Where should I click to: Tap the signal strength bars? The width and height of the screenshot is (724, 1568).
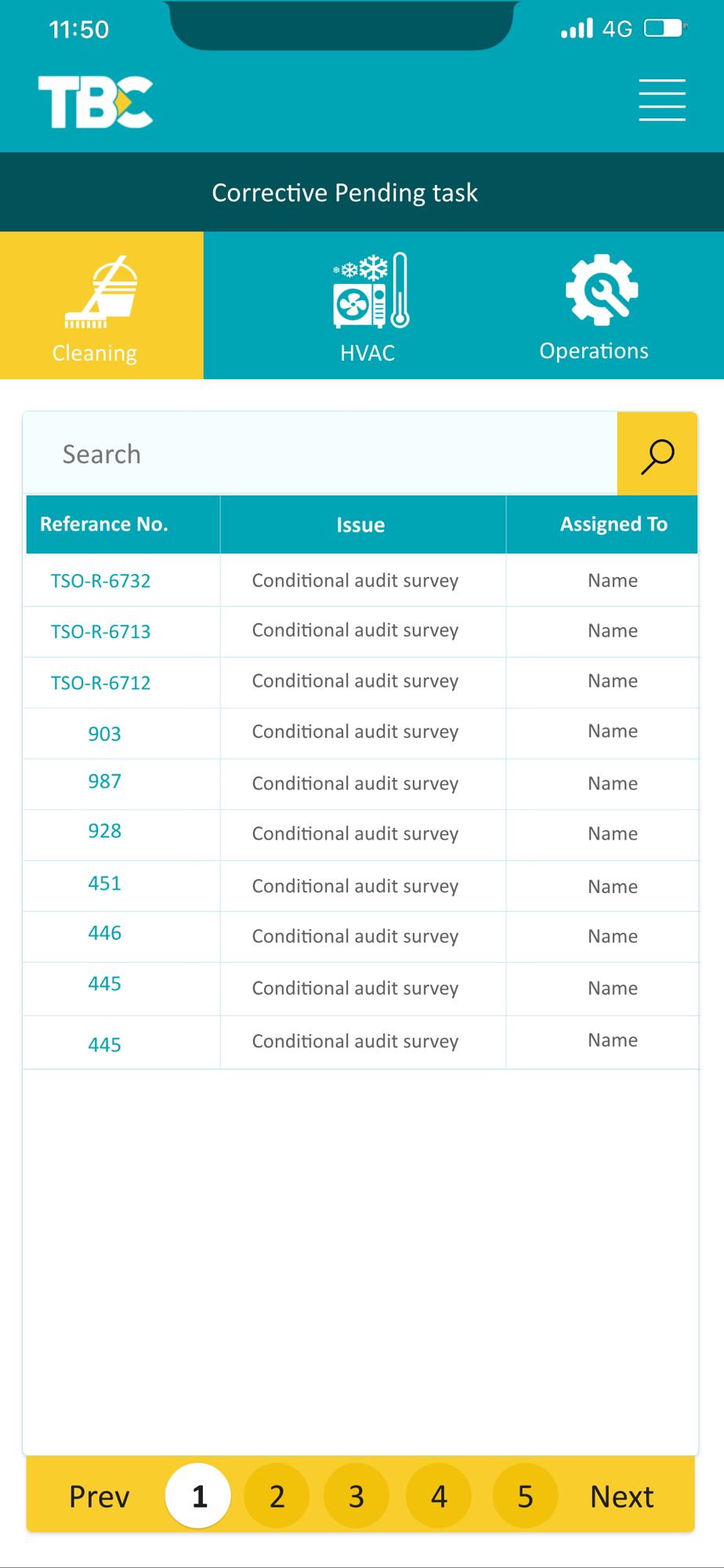pyautogui.click(x=577, y=29)
